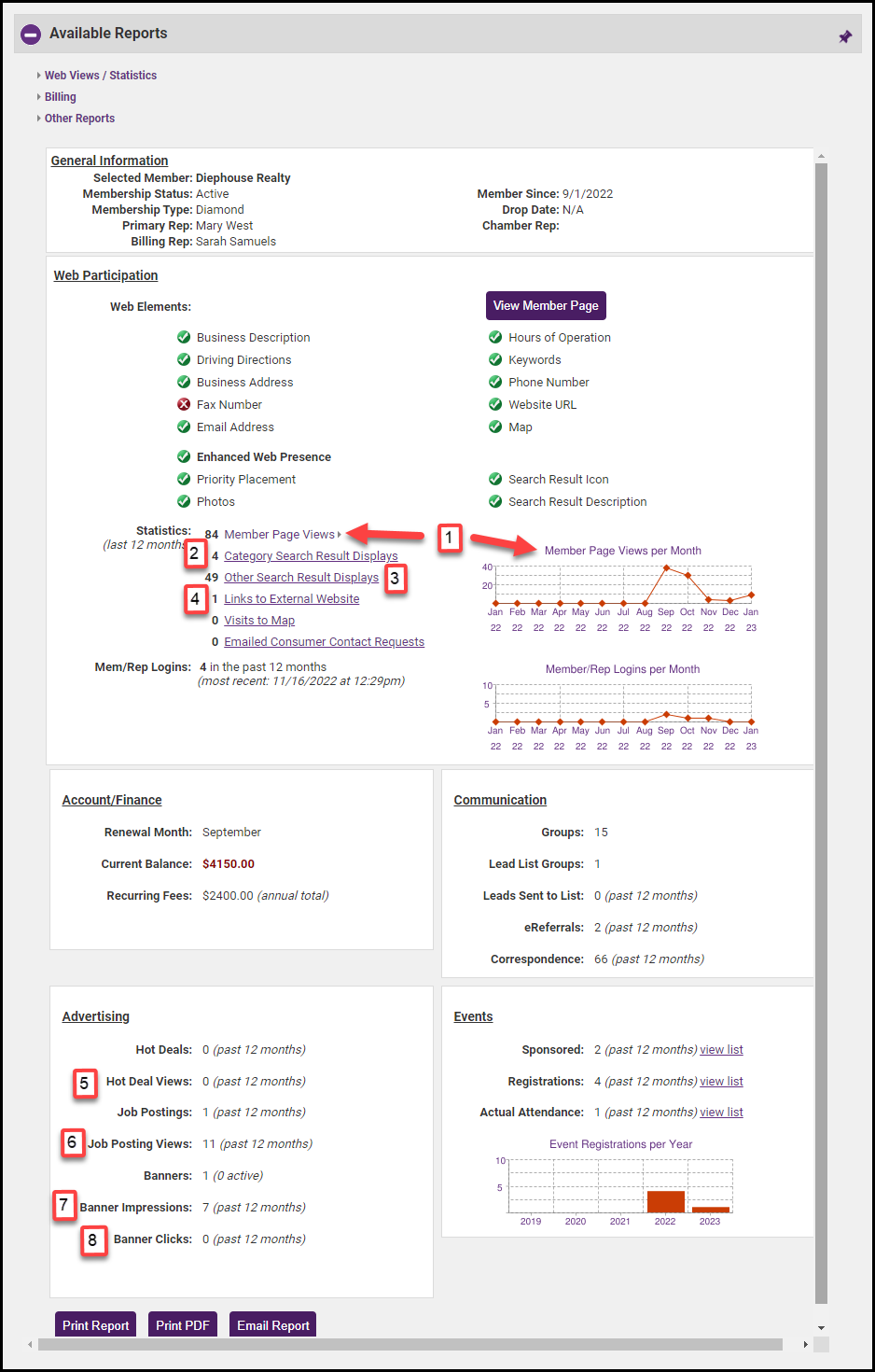The image size is (875, 1372).
Task: Click the green check beside Hours of Operation
Action: (x=495, y=337)
